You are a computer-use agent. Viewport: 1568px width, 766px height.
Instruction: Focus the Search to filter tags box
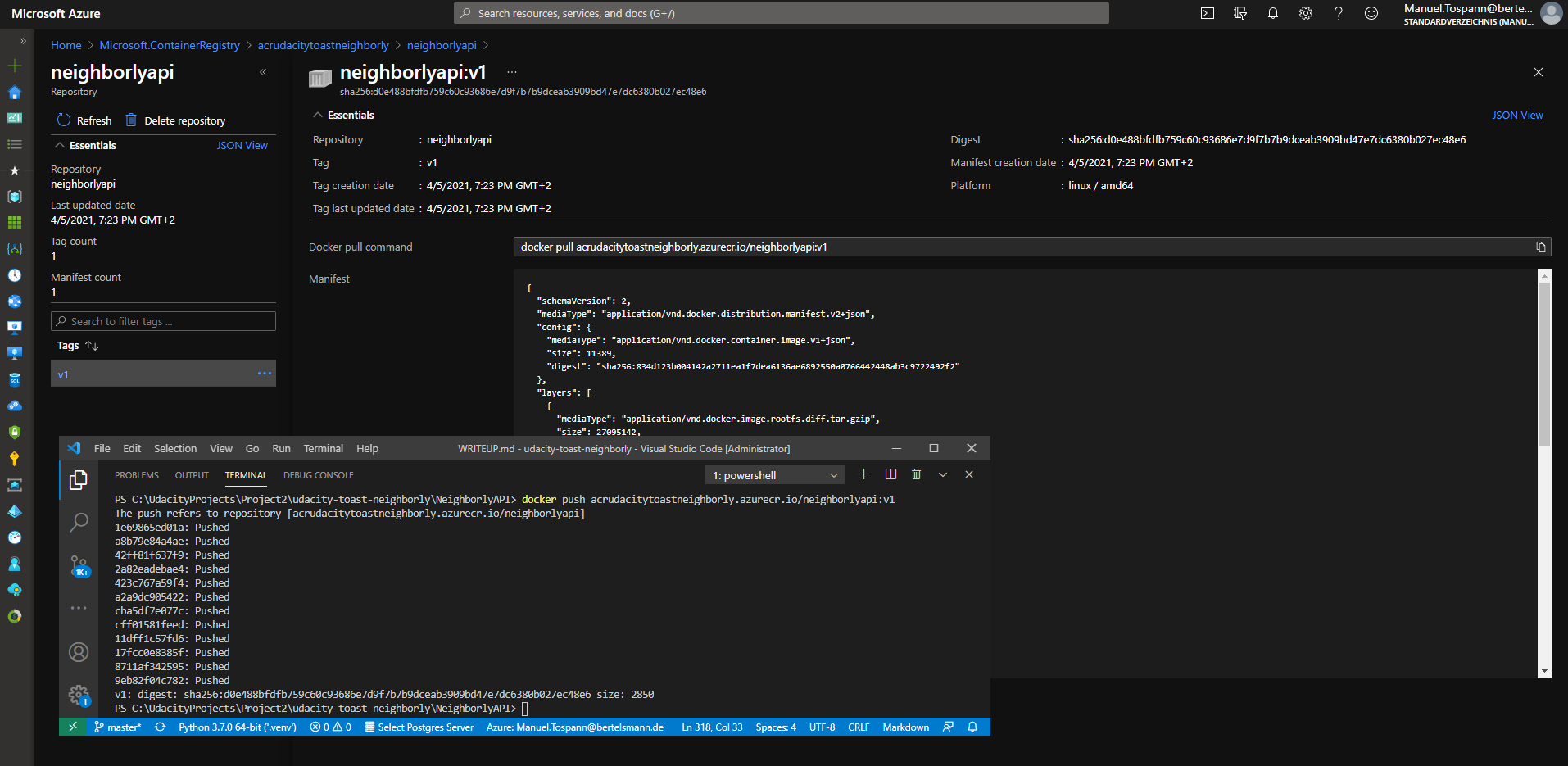pos(163,321)
